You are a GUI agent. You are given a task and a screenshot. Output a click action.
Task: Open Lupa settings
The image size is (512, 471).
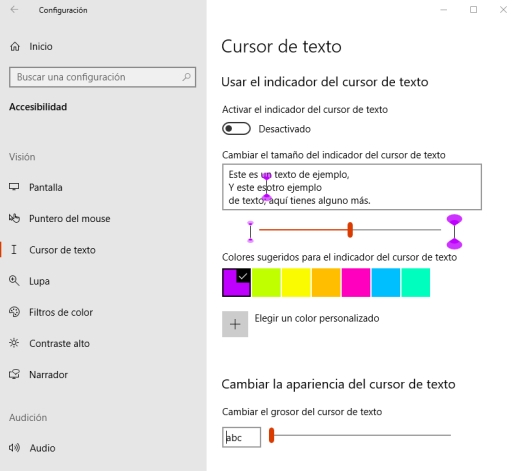pyautogui.click(x=39, y=281)
